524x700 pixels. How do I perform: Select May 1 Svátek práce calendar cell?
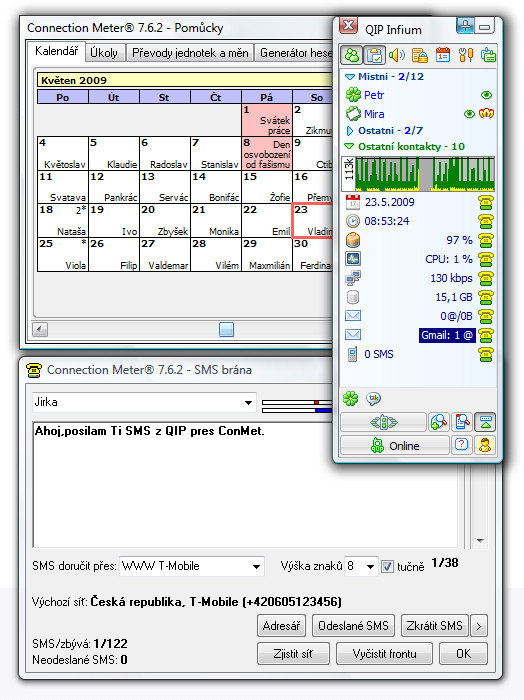coord(267,120)
